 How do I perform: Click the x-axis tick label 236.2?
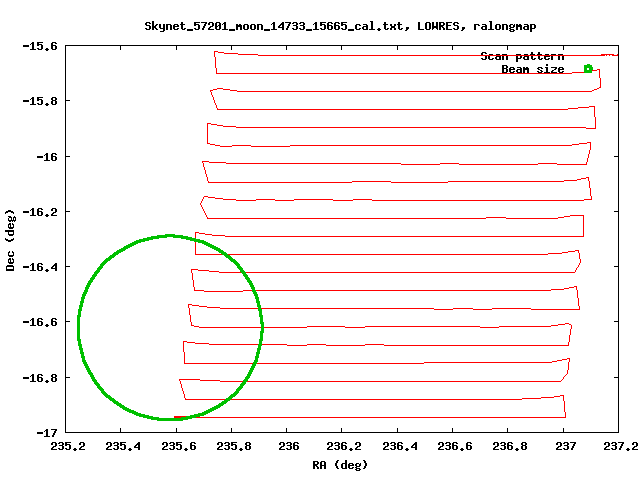pos(344,446)
